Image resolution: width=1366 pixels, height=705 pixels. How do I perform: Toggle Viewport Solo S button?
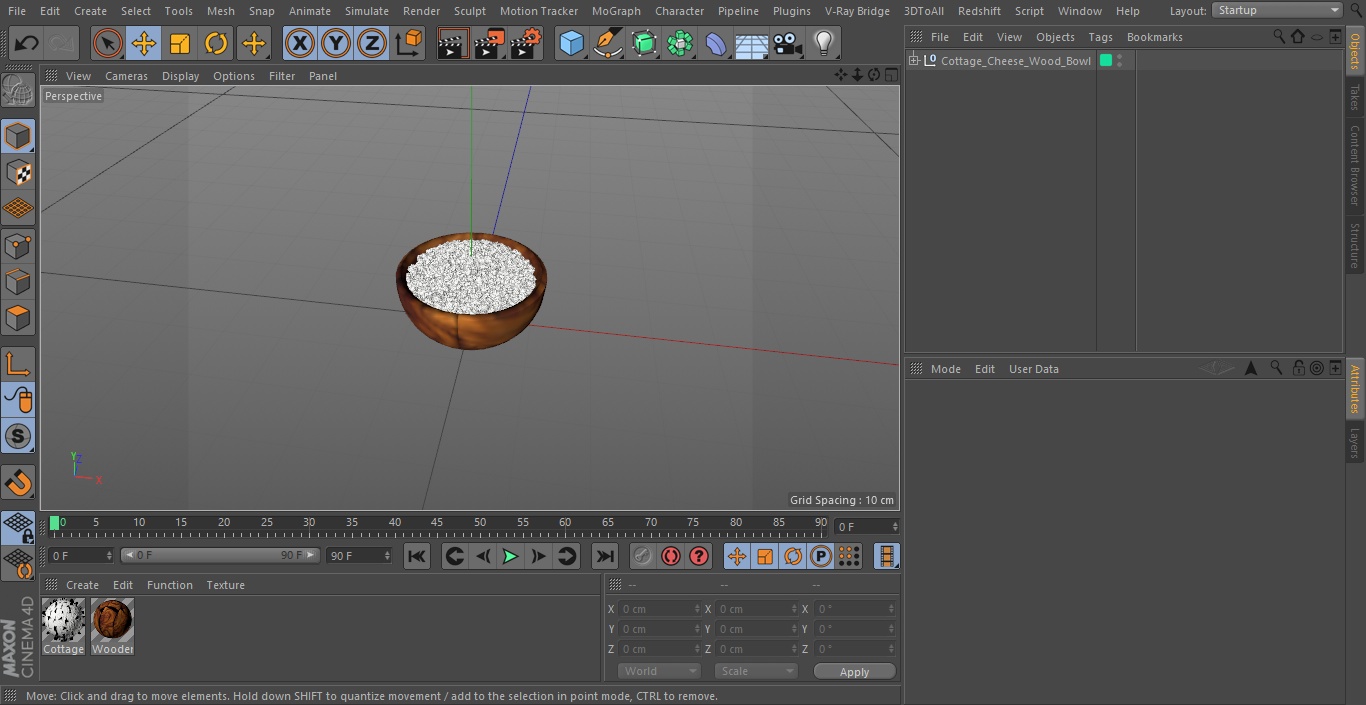[x=18, y=436]
